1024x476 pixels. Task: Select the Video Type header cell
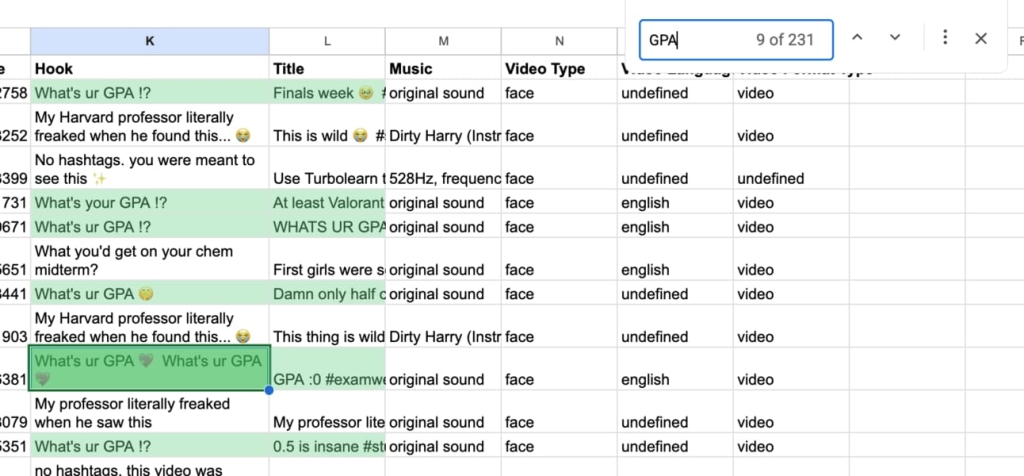[x=559, y=69]
